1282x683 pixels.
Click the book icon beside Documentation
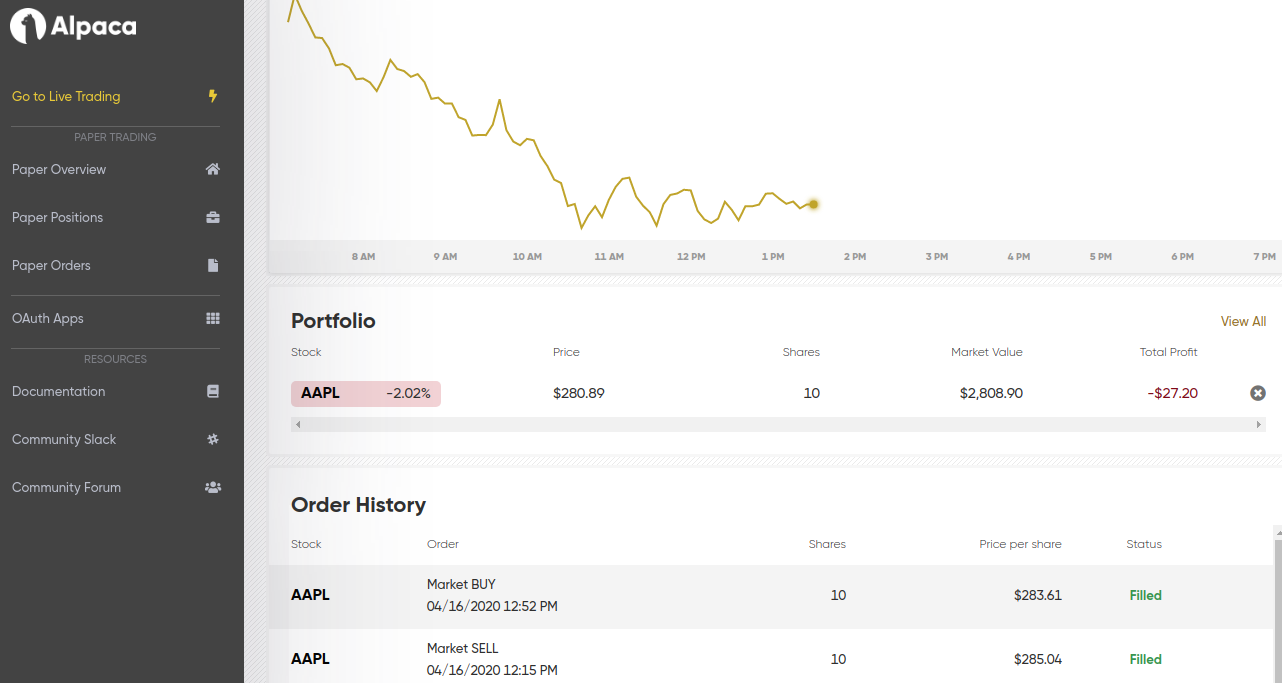(212, 391)
